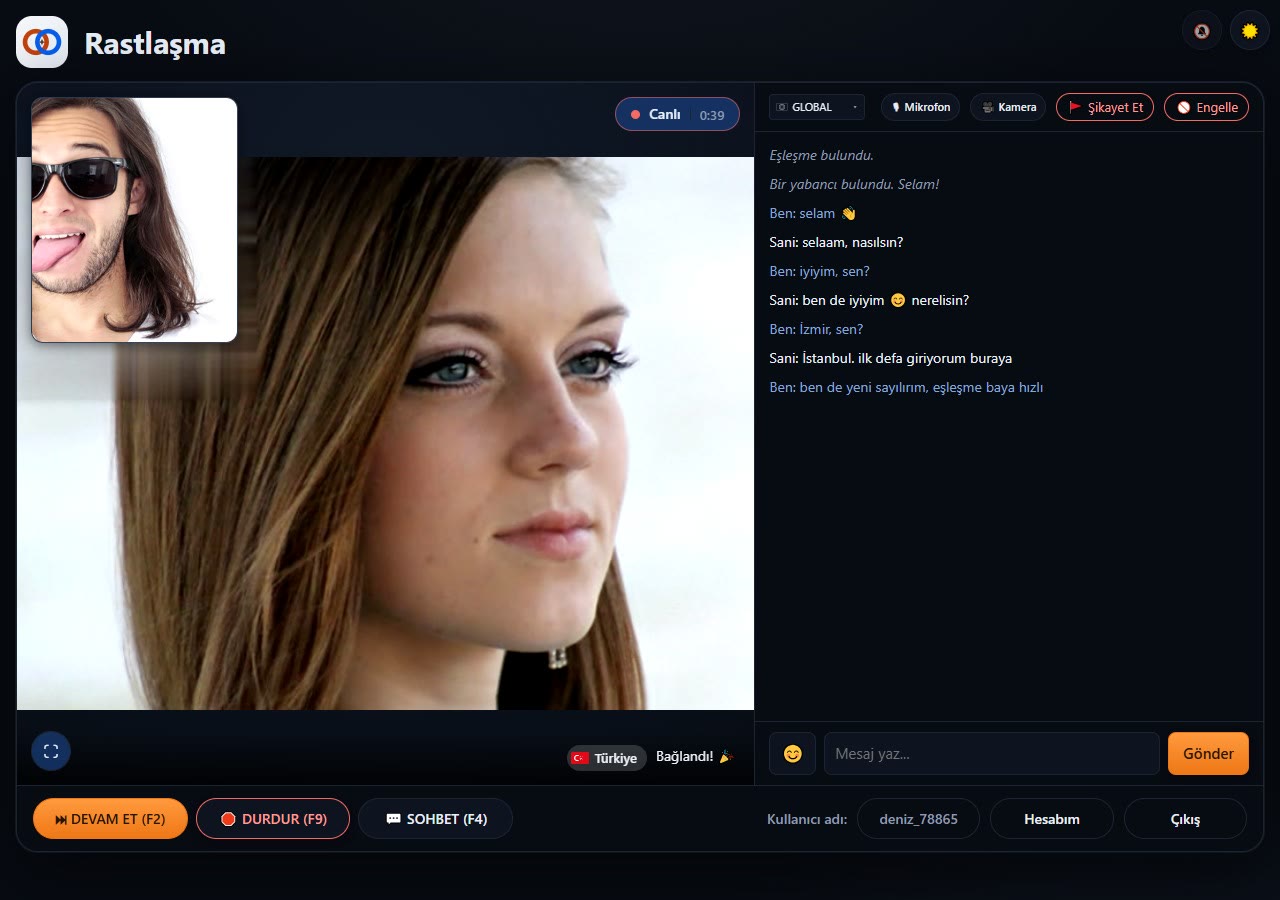Image resolution: width=1280 pixels, height=900 pixels.
Task: Click the stranger's main video
Action: (385, 433)
